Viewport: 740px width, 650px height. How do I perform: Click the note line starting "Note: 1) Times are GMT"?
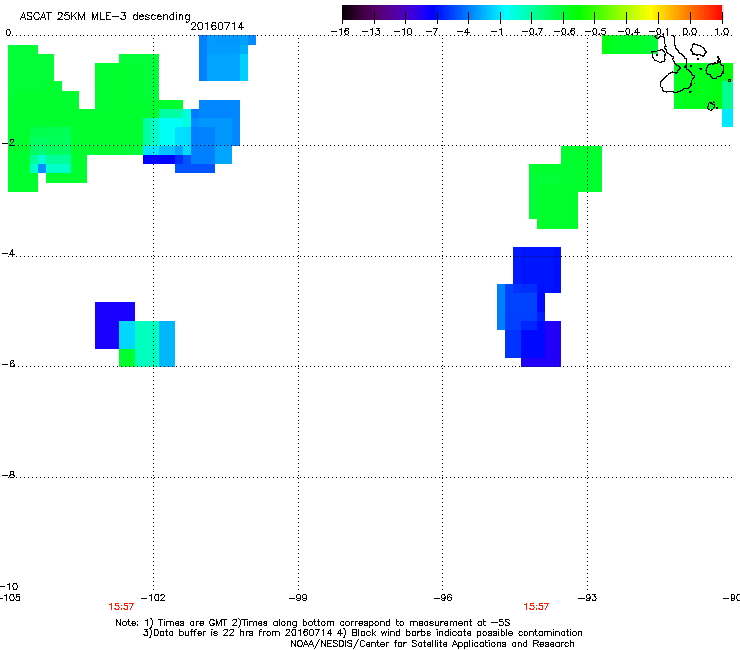[x=313, y=623]
